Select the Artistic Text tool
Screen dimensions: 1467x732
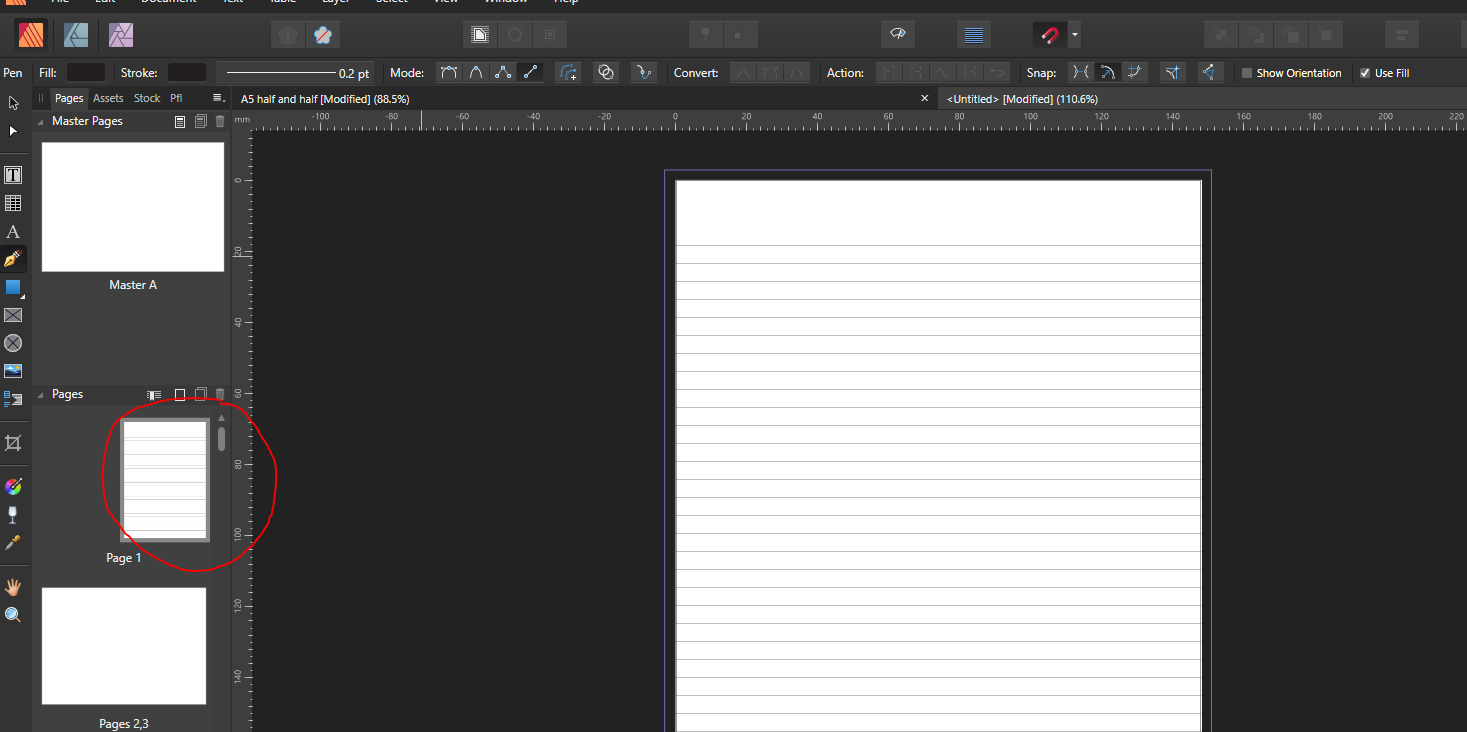tap(13, 231)
